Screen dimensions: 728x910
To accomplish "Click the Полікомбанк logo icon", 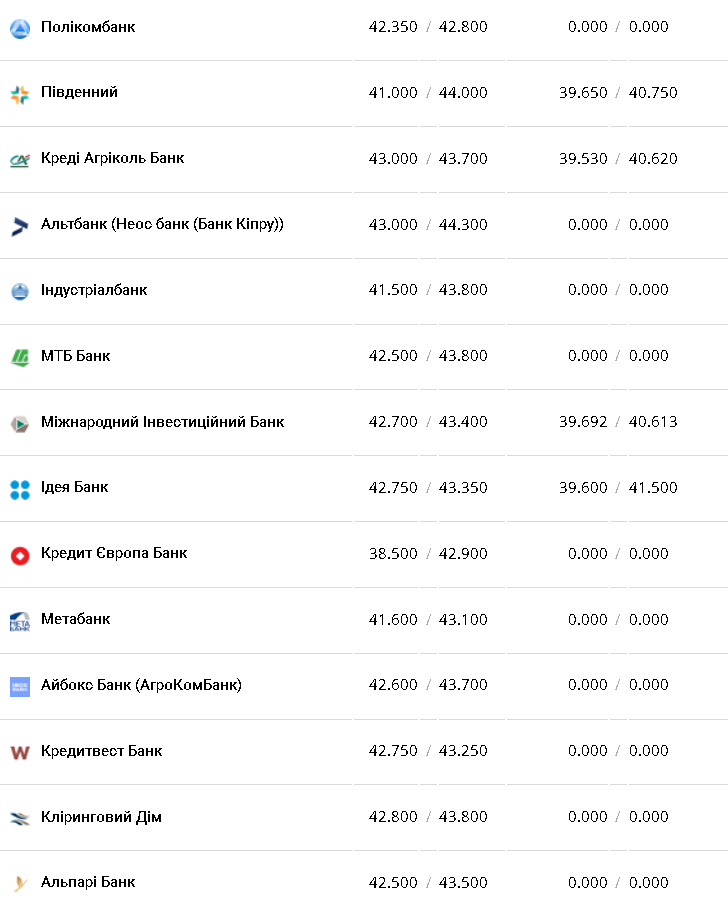I will (x=20, y=28).
